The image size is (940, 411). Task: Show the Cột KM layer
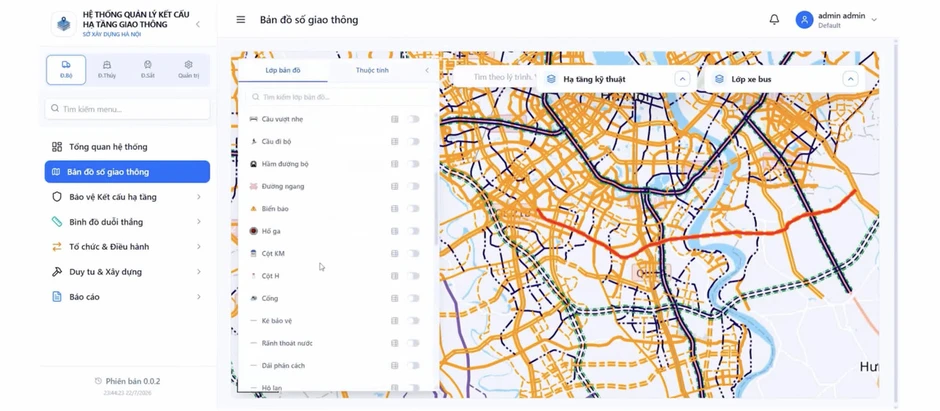413,253
